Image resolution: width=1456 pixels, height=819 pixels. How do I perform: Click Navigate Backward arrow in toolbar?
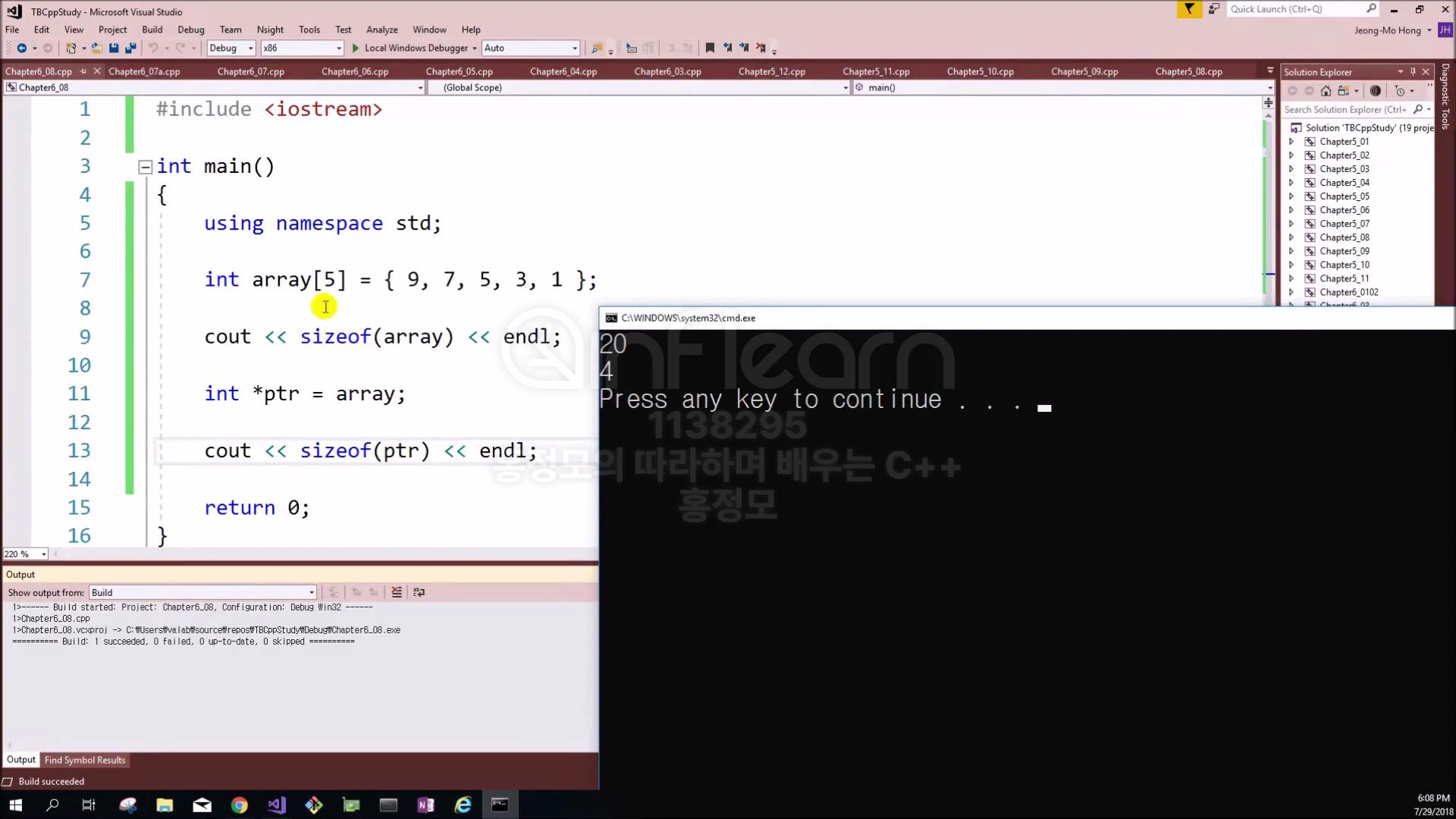click(22, 48)
